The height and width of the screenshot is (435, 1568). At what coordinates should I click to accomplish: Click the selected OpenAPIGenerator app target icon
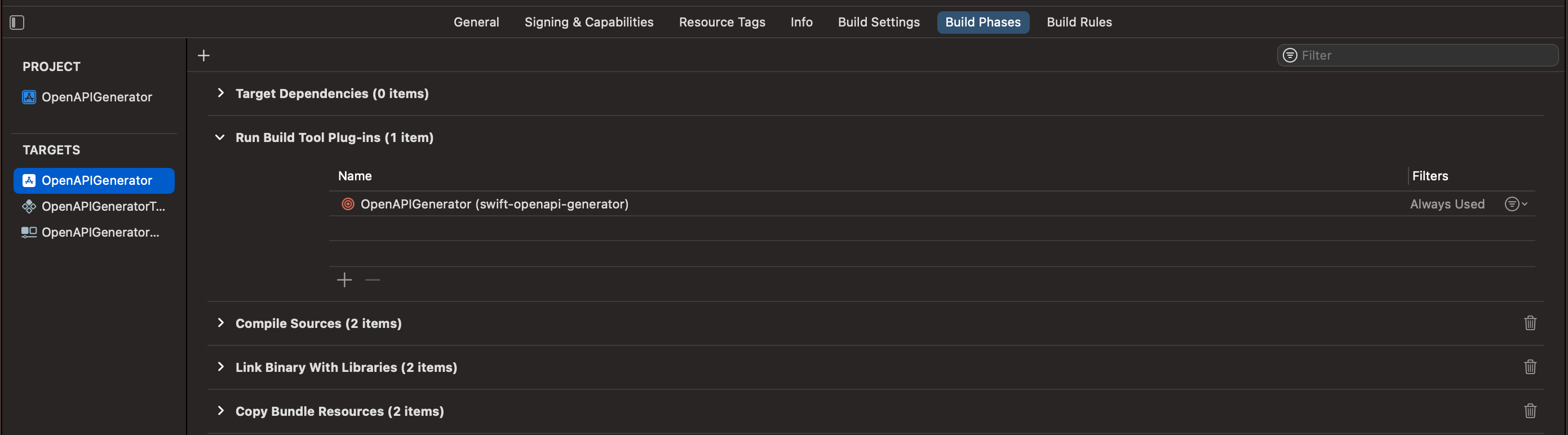click(x=29, y=180)
